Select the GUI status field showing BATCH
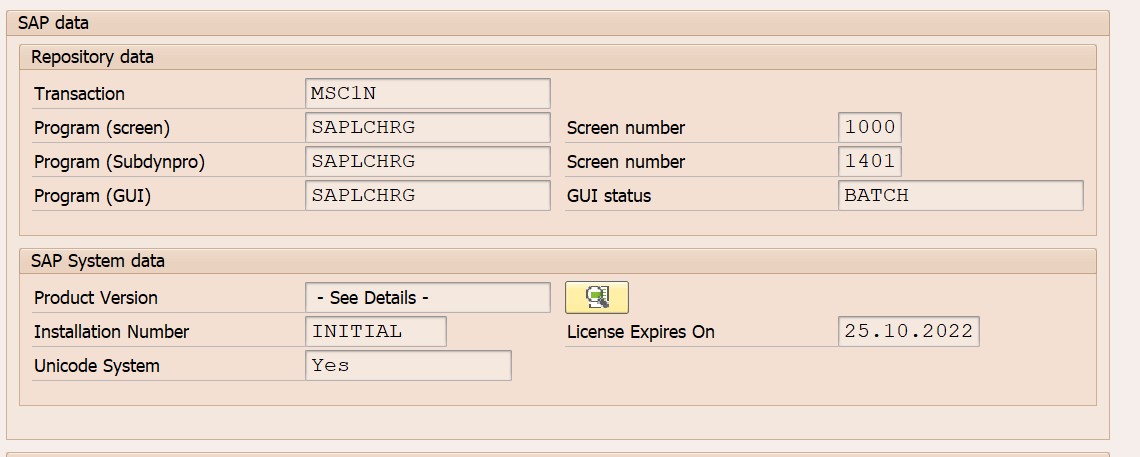 click(x=960, y=196)
